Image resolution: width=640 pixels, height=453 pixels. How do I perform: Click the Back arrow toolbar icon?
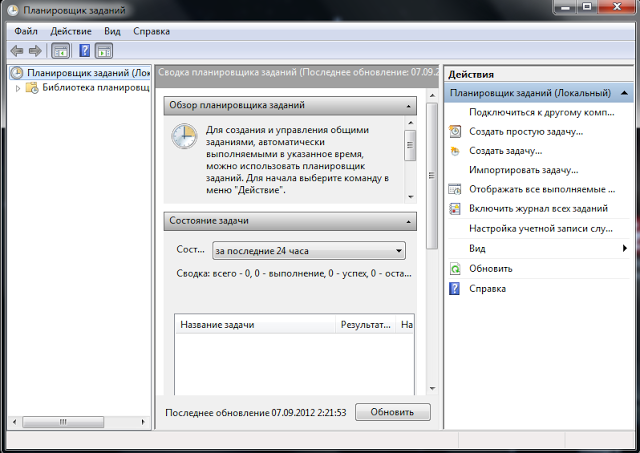pyautogui.click(x=17, y=51)
